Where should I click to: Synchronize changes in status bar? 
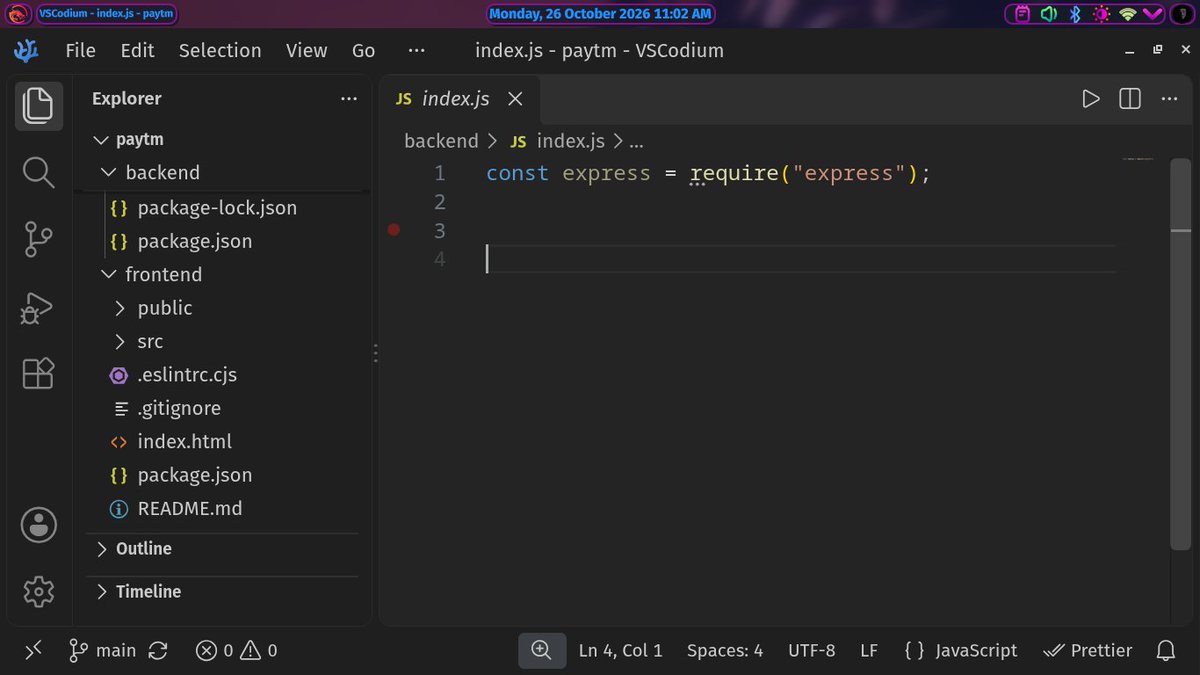[158, 650]
